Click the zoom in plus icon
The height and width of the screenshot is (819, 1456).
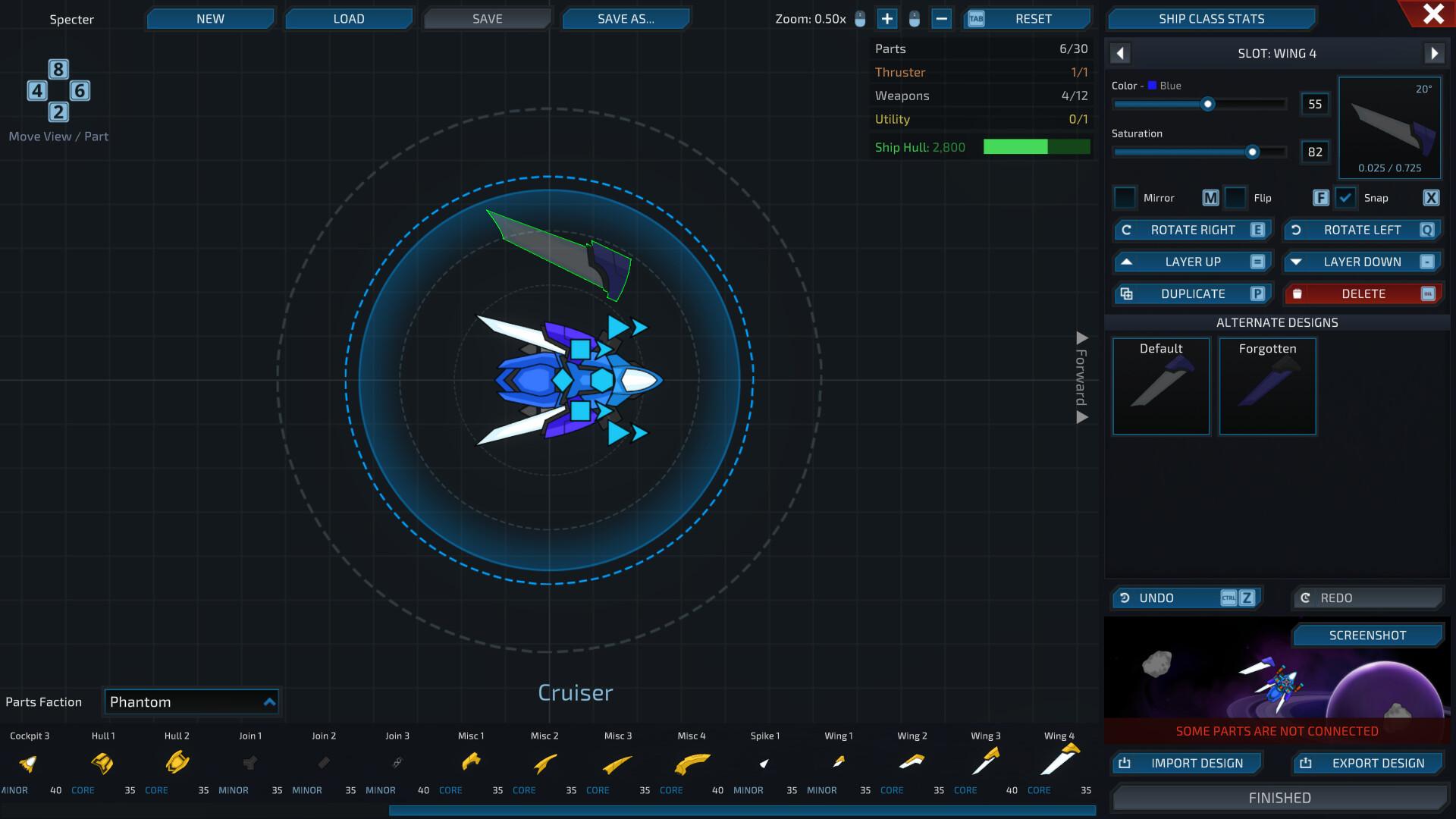pos(886,18)
